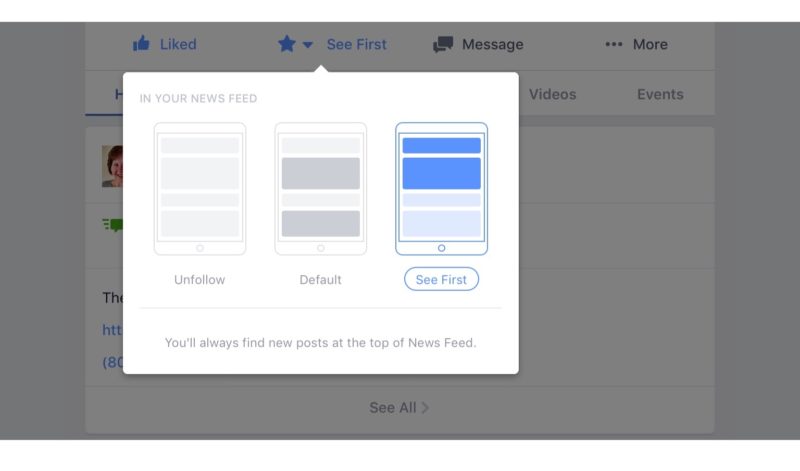Open Message
800x471 pixels.
click(x=493, y=44)
